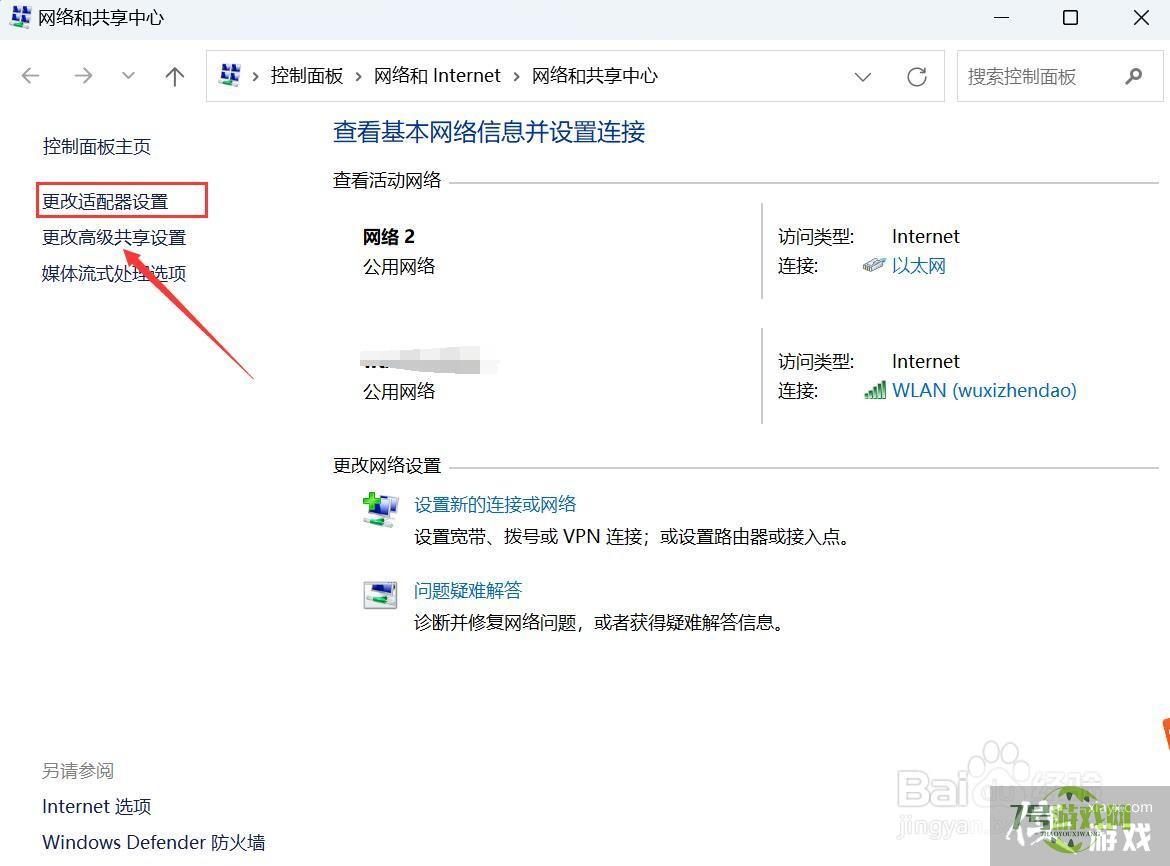Click the 查看基本网络信息并设置连接 heading
Viewport: 1170px width, 866px height.
click(489, 132)
